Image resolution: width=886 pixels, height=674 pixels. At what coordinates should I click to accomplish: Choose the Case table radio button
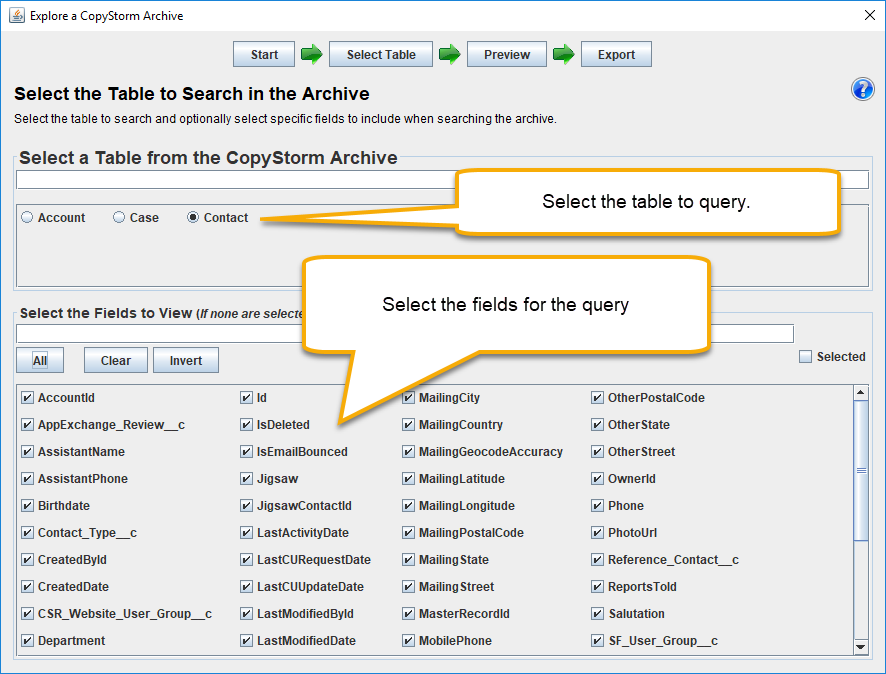(x=119, y=217)
